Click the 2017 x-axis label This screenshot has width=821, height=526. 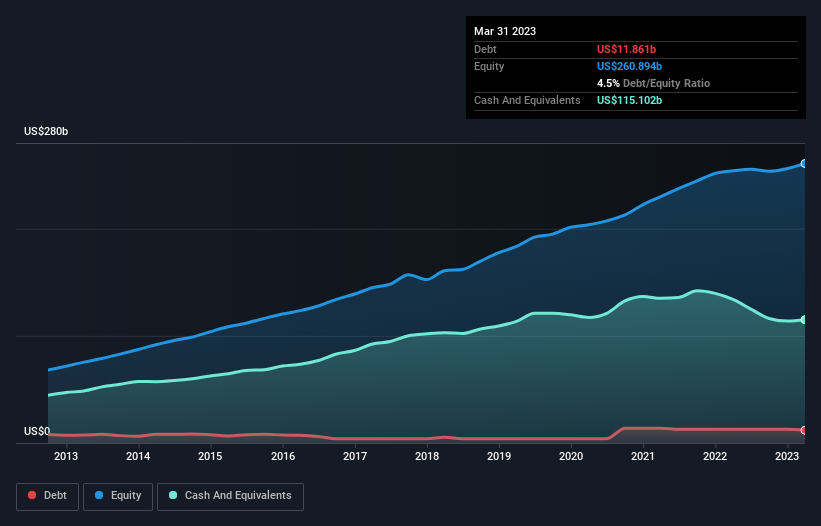355,456
